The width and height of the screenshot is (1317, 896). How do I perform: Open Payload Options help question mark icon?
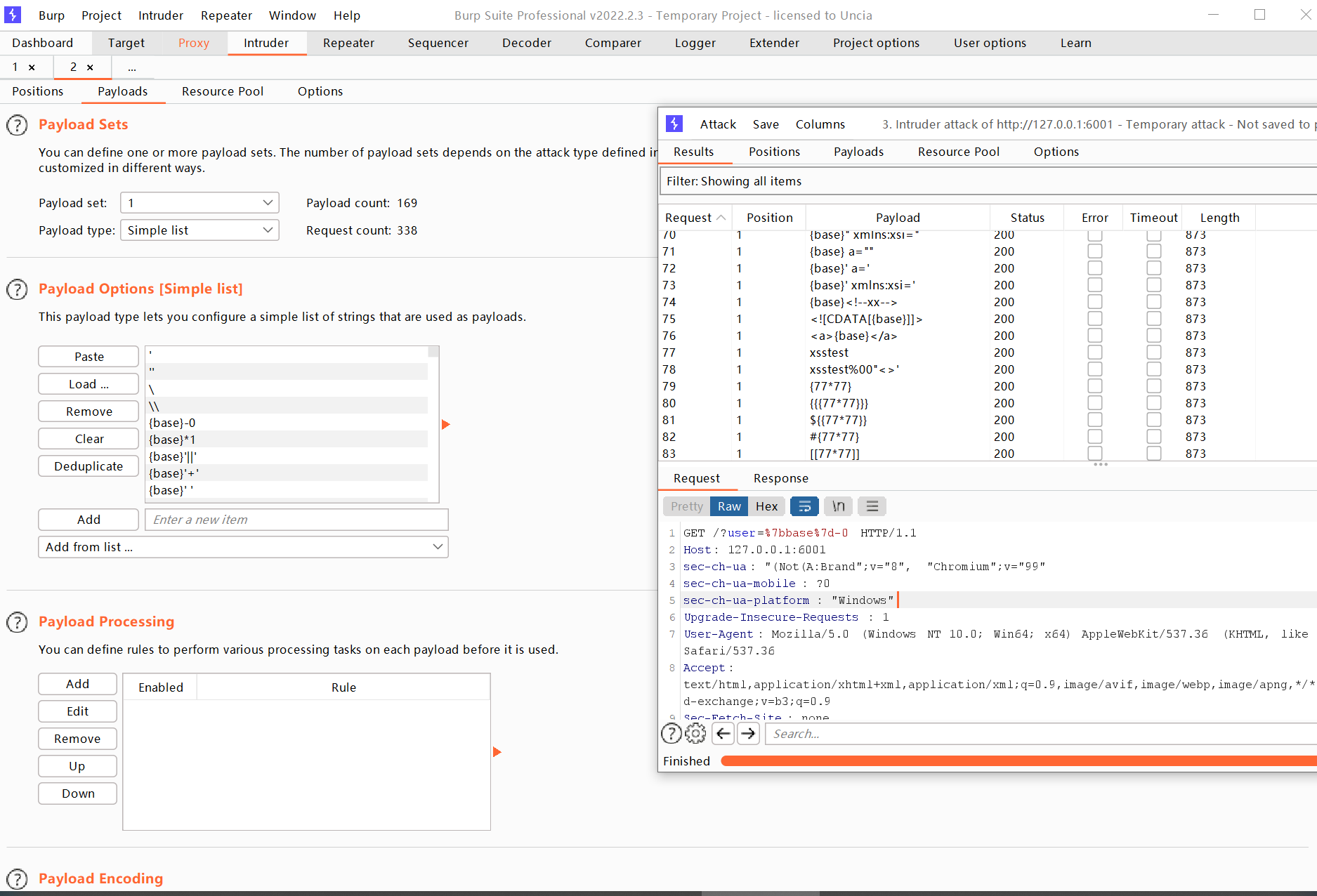(17, 289)
